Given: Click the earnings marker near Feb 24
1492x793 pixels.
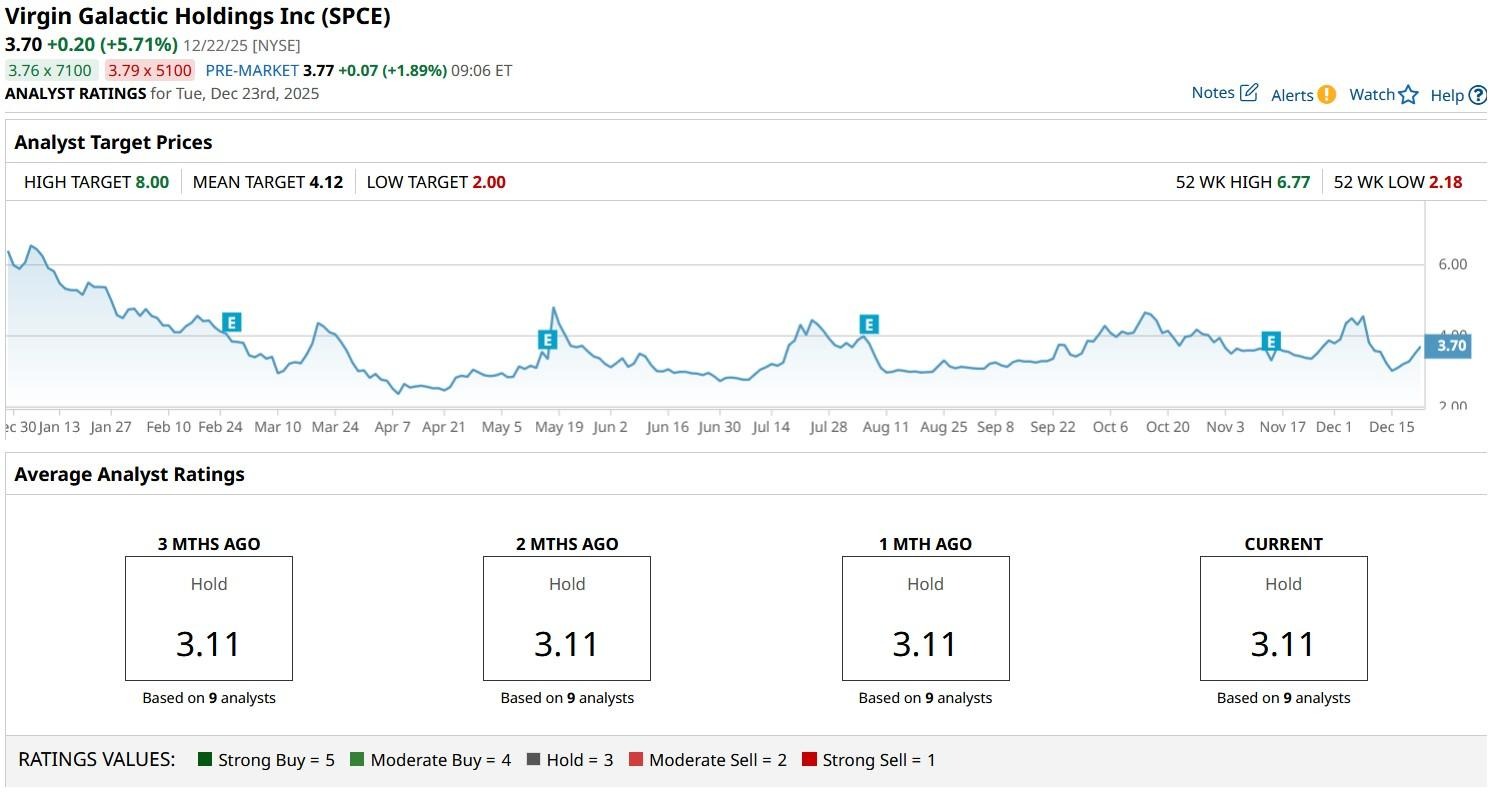Looking at the screenshot, I should pyautogui.click(x=232, y=322).
